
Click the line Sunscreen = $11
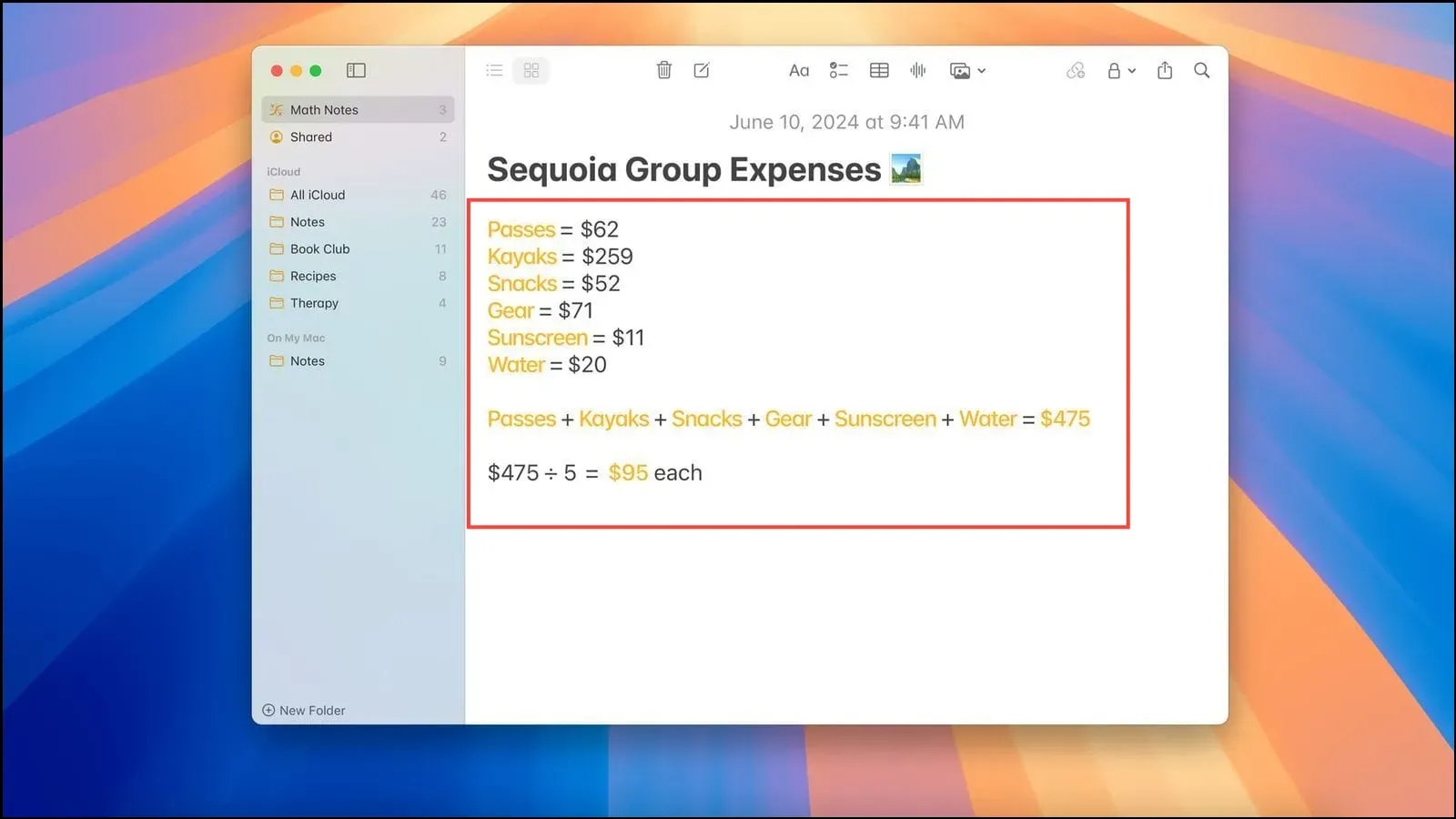tap(566, 338)
